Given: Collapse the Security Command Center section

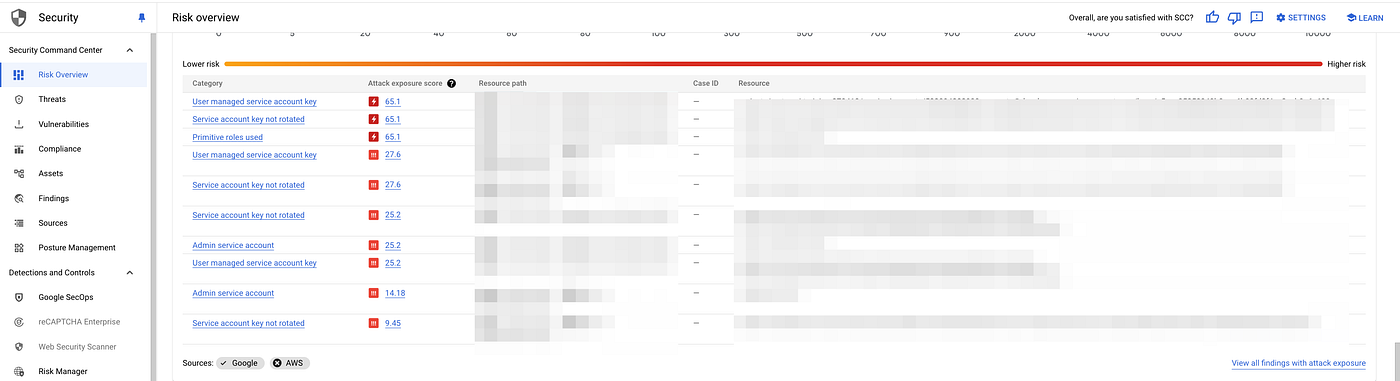Looking at the screenshot, I should (129, 50).
